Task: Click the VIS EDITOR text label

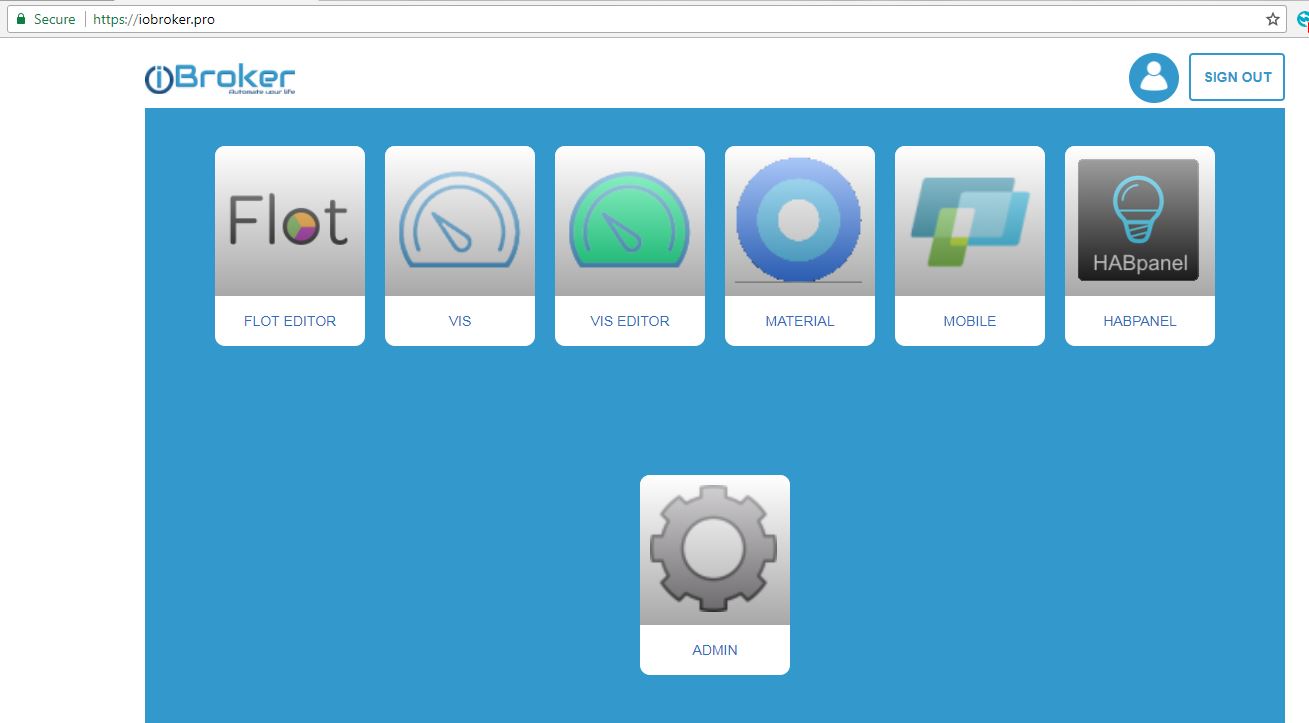Action: 629,321
